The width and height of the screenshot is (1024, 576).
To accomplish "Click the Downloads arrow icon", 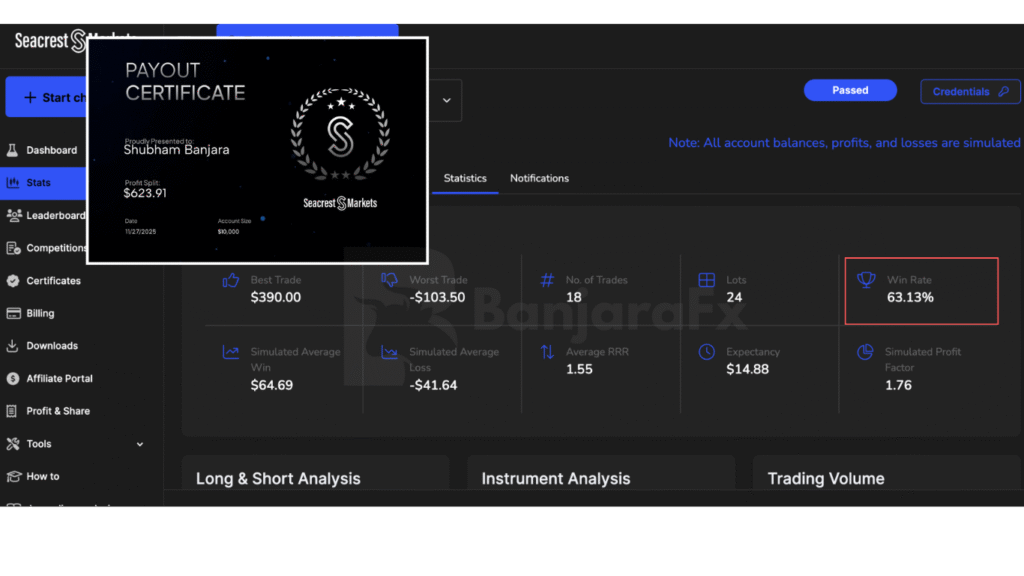I will 13,346.
